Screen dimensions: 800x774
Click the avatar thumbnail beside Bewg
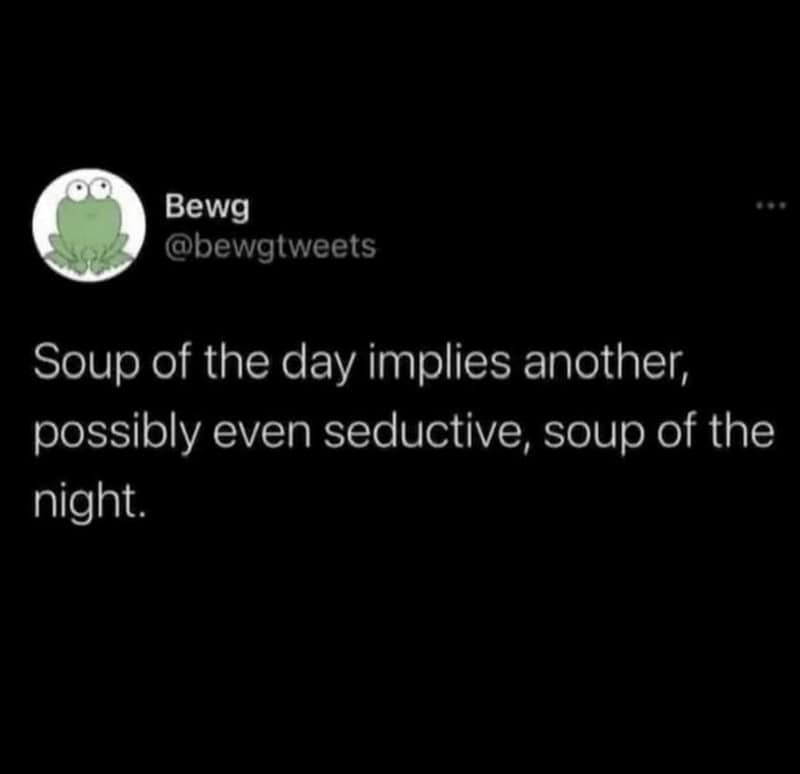click(88, 222)
